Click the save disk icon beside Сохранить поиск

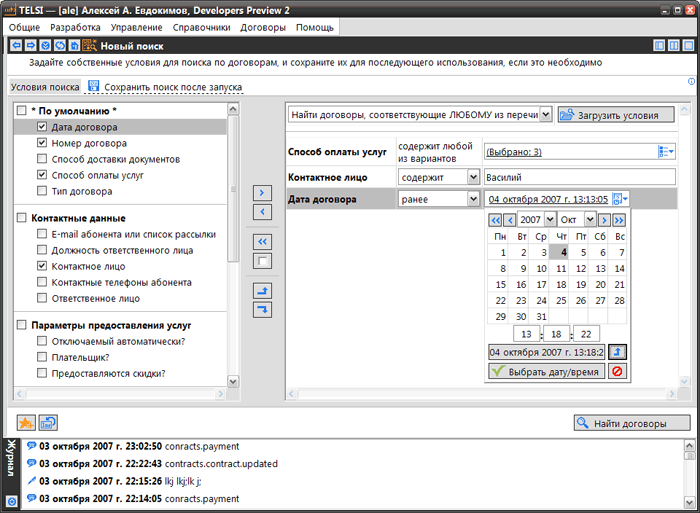click(93, 87)
